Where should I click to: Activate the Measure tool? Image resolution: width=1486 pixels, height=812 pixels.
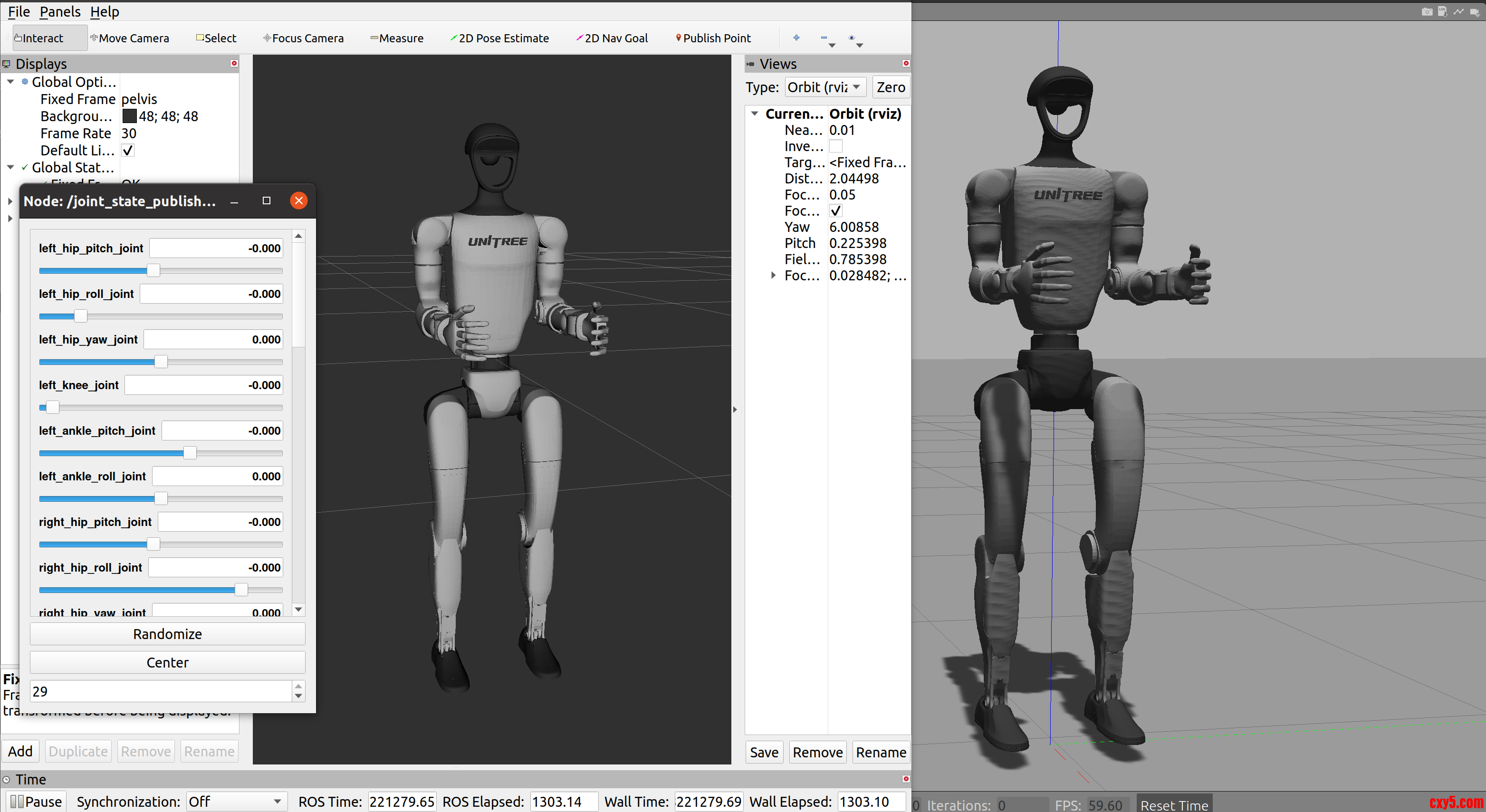(x=397, y=38)
